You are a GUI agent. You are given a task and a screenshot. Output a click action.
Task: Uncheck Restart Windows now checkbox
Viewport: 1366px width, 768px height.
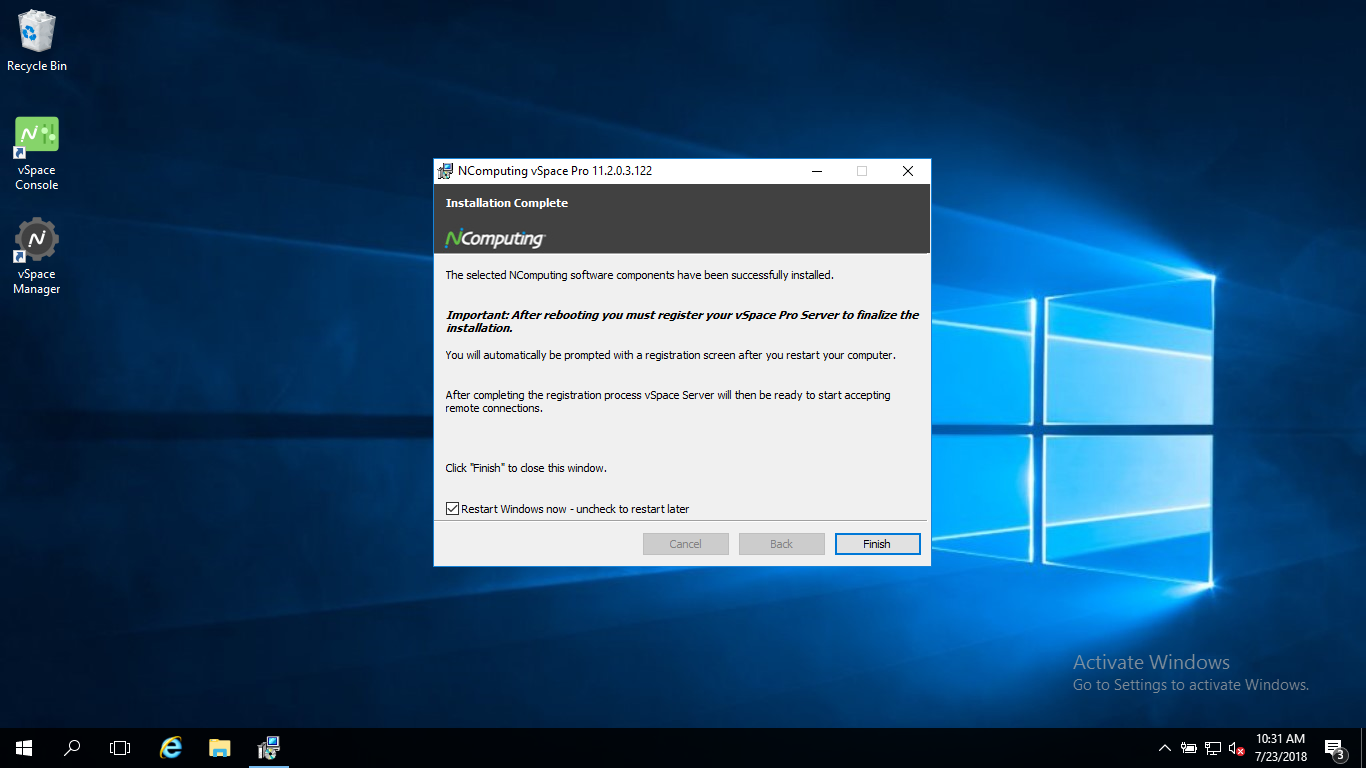pos(453,509)
